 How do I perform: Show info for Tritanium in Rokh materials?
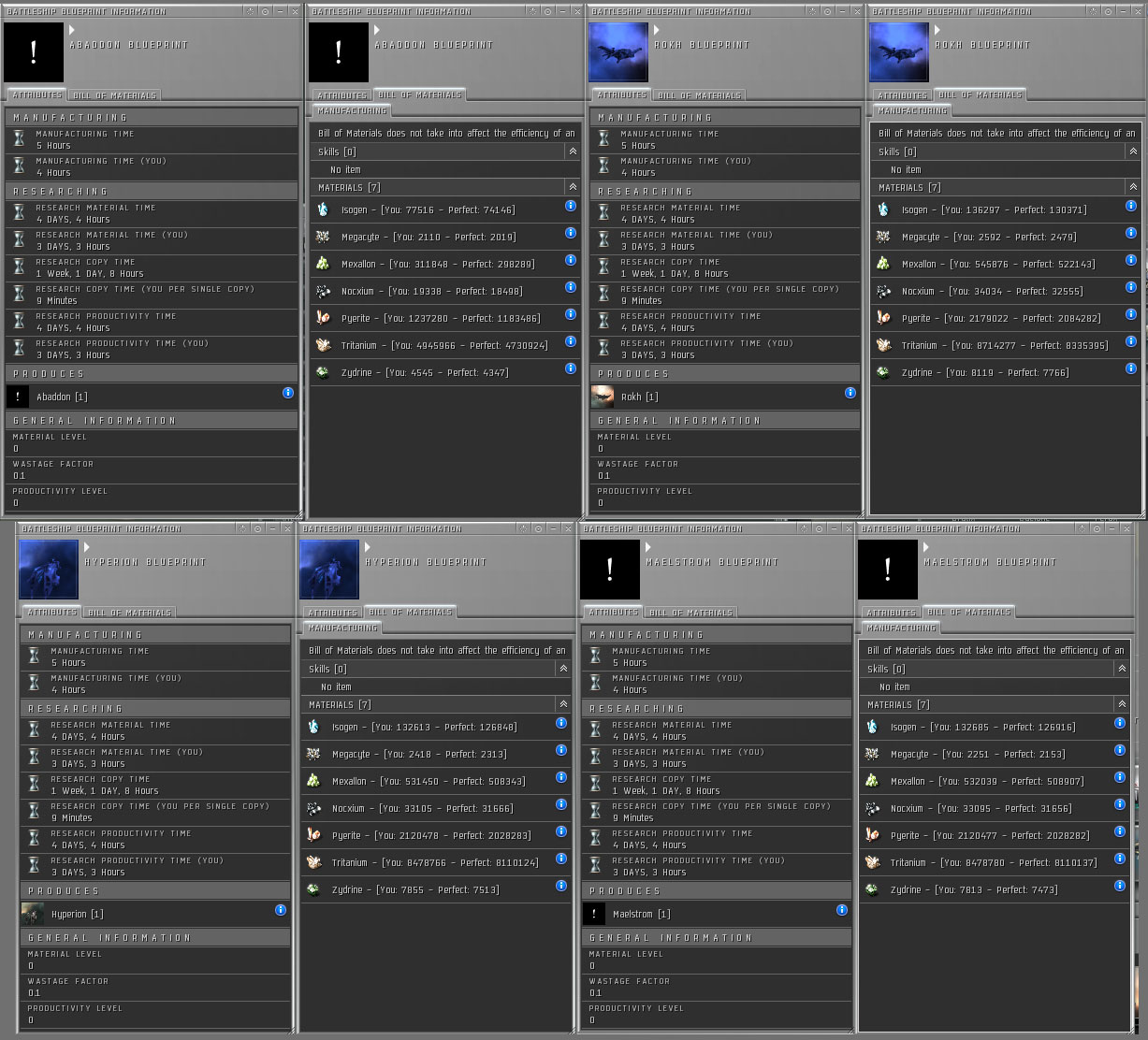[1130, 341]
